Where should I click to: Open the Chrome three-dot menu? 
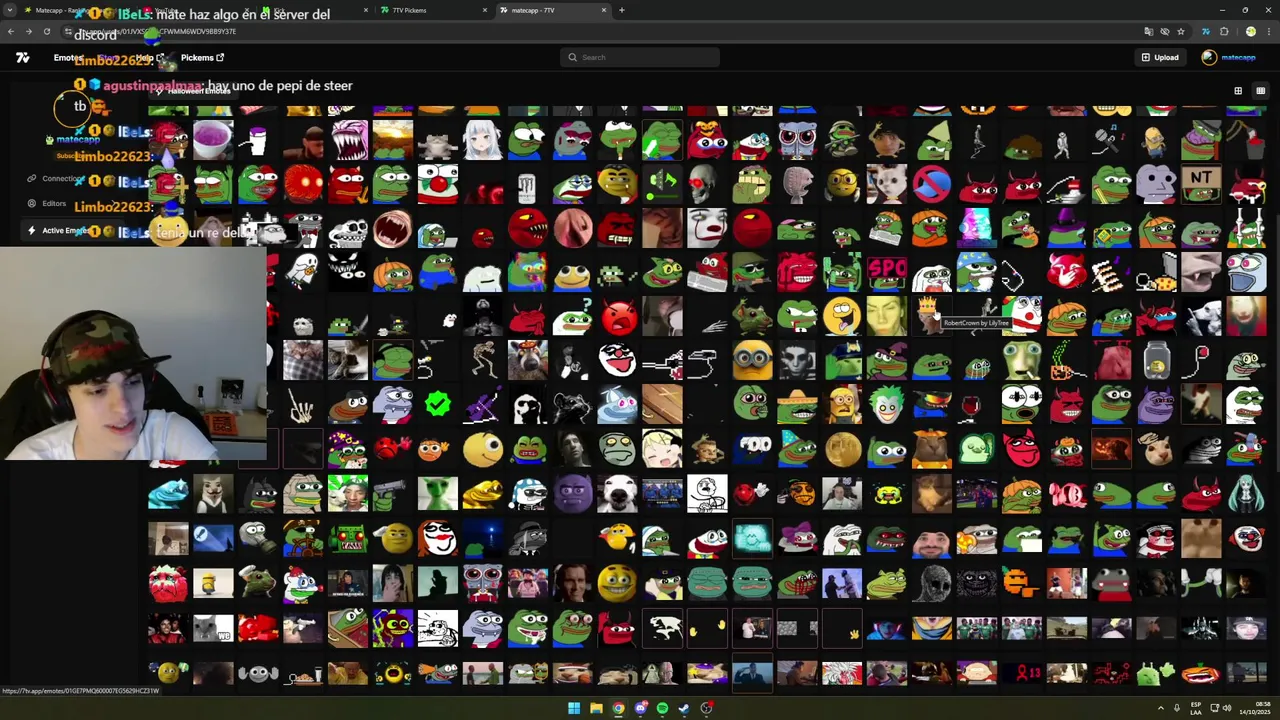(x=1268, y=31)
